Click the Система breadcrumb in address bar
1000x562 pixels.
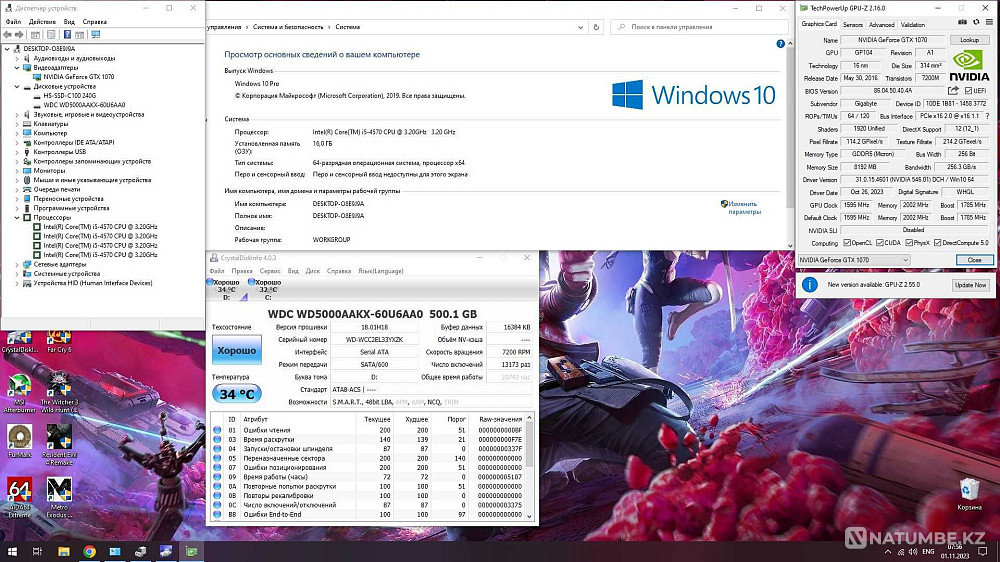348,27
